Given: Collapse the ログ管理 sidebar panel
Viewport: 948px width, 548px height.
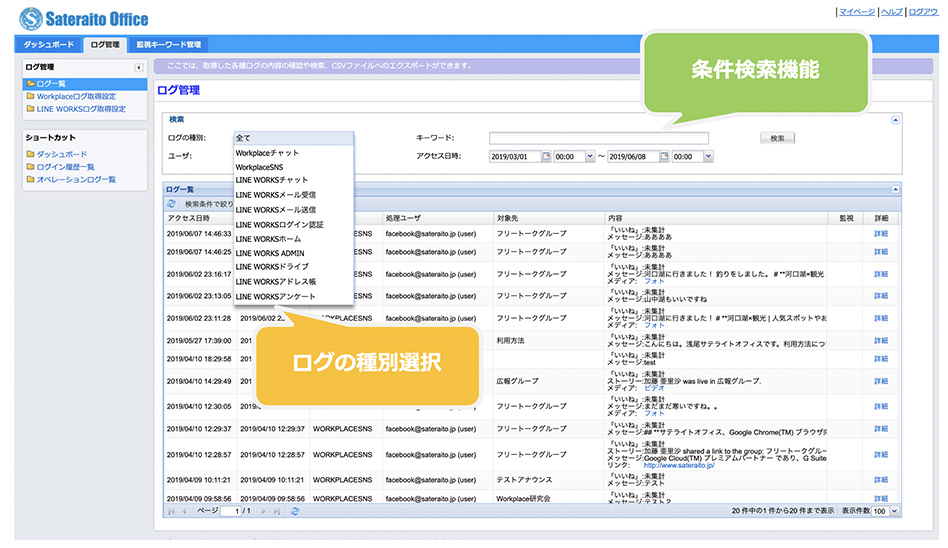Looking at the screenshot, I should click(138, 67).
